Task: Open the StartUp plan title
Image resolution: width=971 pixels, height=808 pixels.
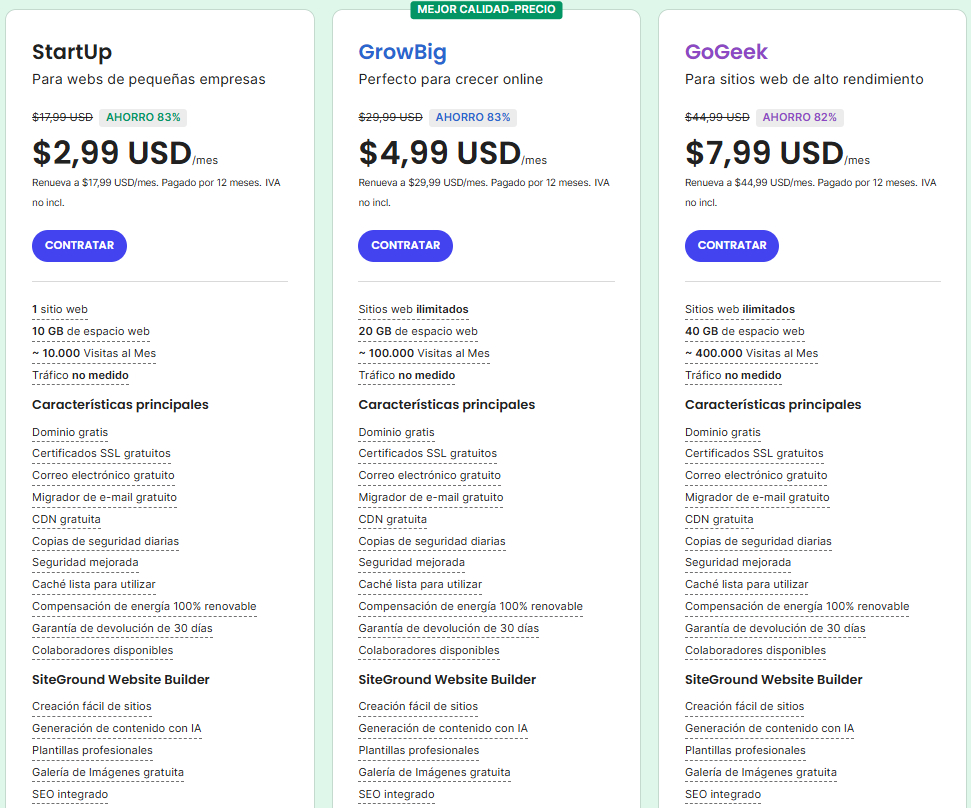Action: [72, 52]
